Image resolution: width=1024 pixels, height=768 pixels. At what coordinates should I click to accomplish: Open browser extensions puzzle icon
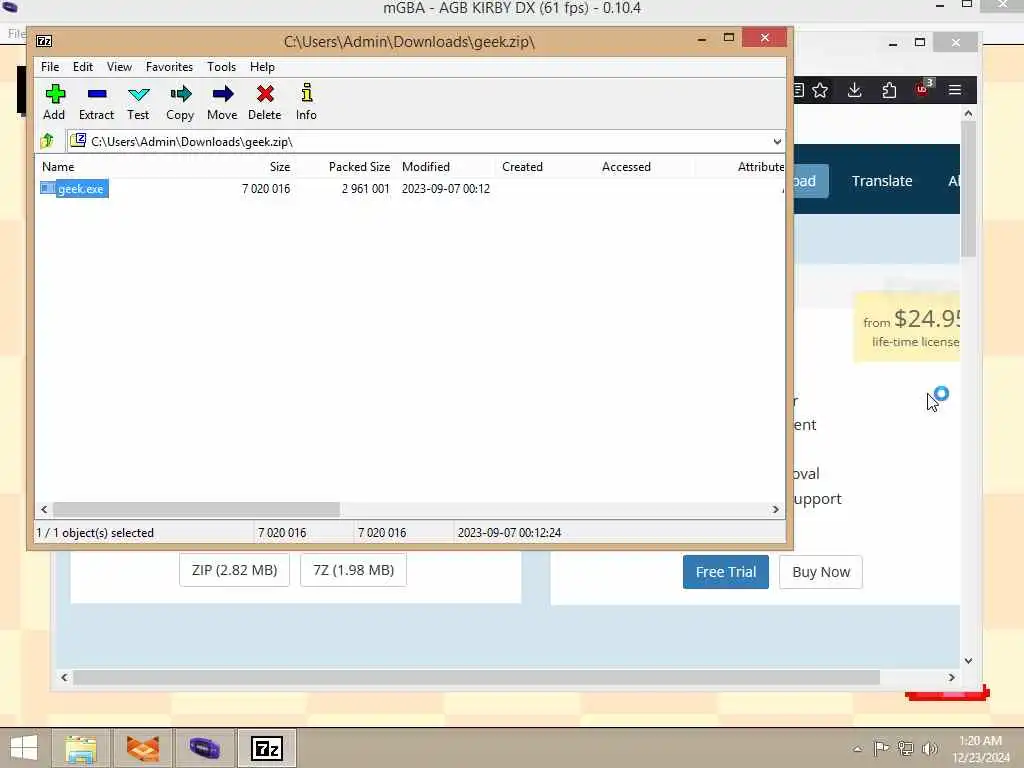889,90
